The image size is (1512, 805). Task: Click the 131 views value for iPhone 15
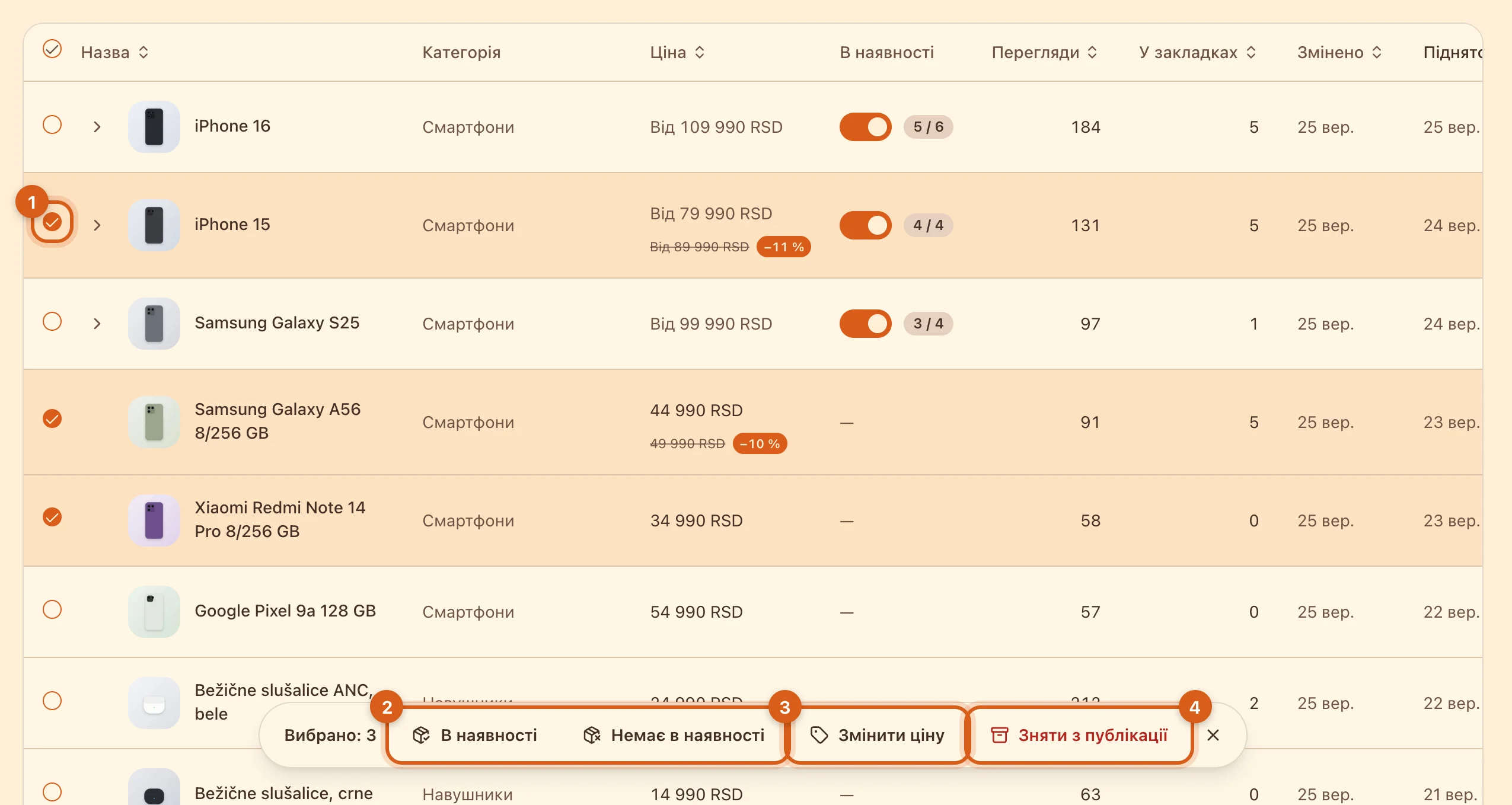pos(1085,226)
